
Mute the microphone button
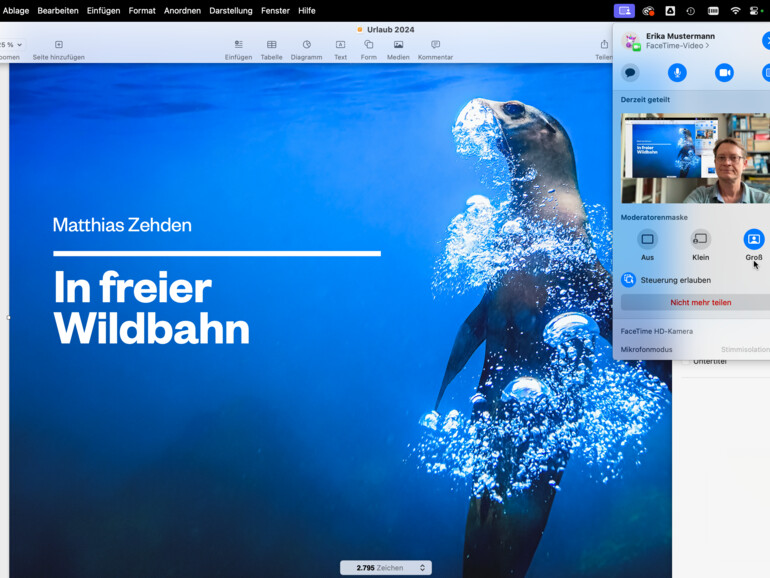[677, 73]
